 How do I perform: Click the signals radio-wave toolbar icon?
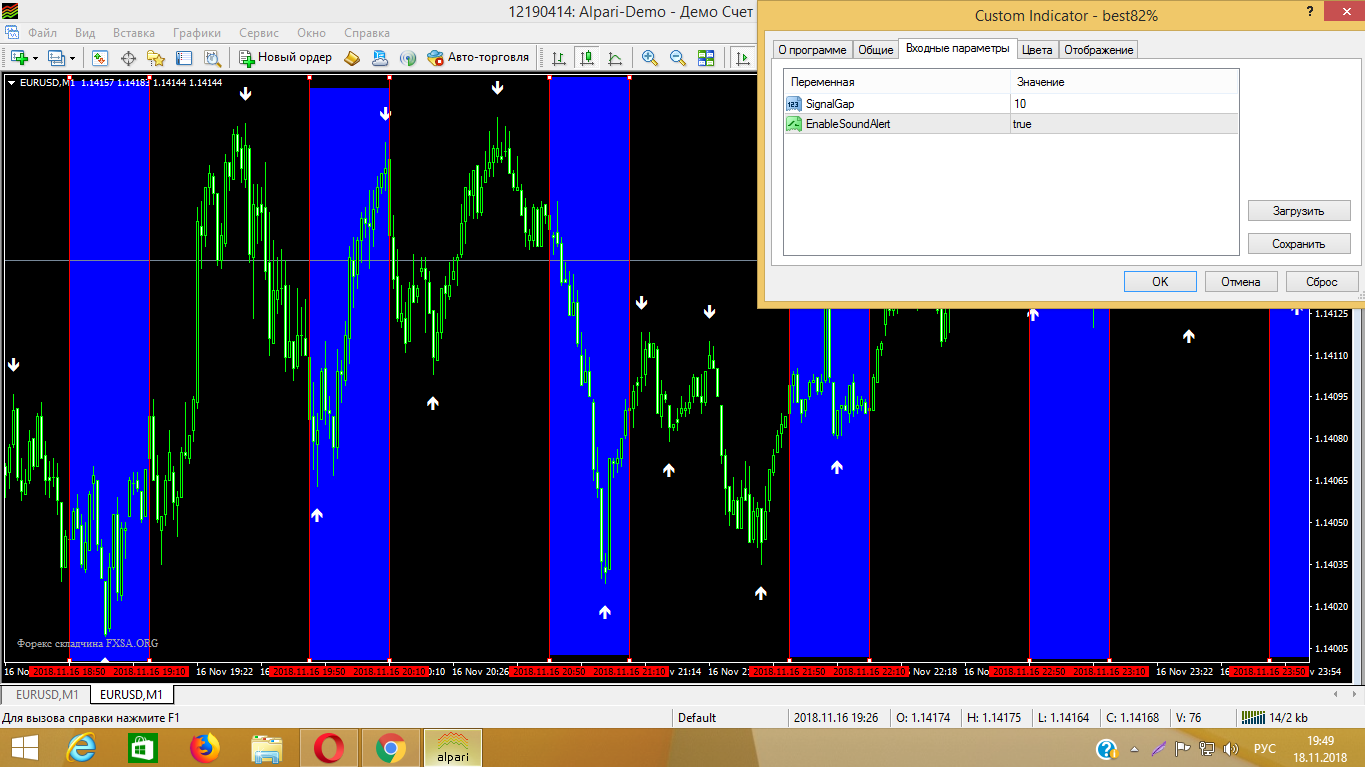[408, 58]
